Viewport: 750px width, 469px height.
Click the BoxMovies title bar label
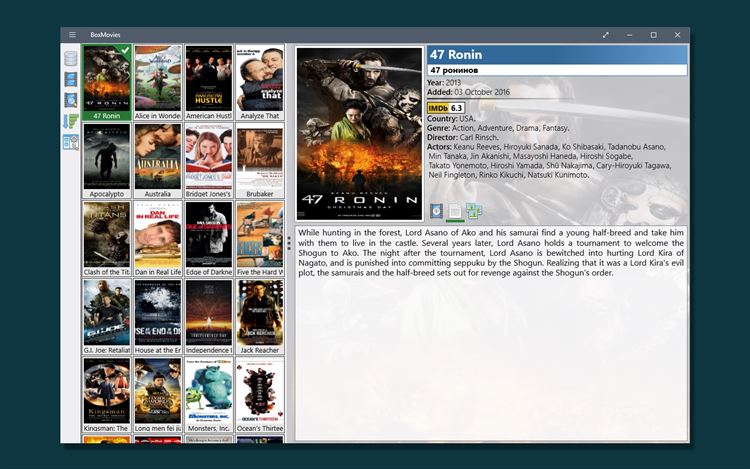coord(105,35)
